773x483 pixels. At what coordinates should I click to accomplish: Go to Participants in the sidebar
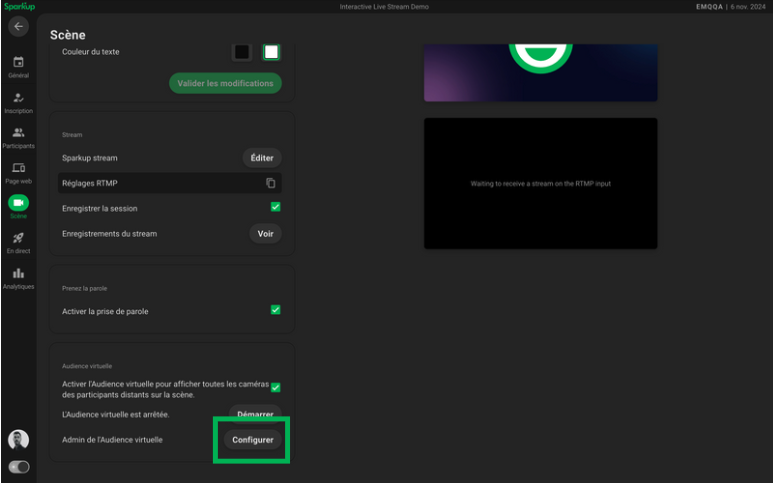point(18,133)
